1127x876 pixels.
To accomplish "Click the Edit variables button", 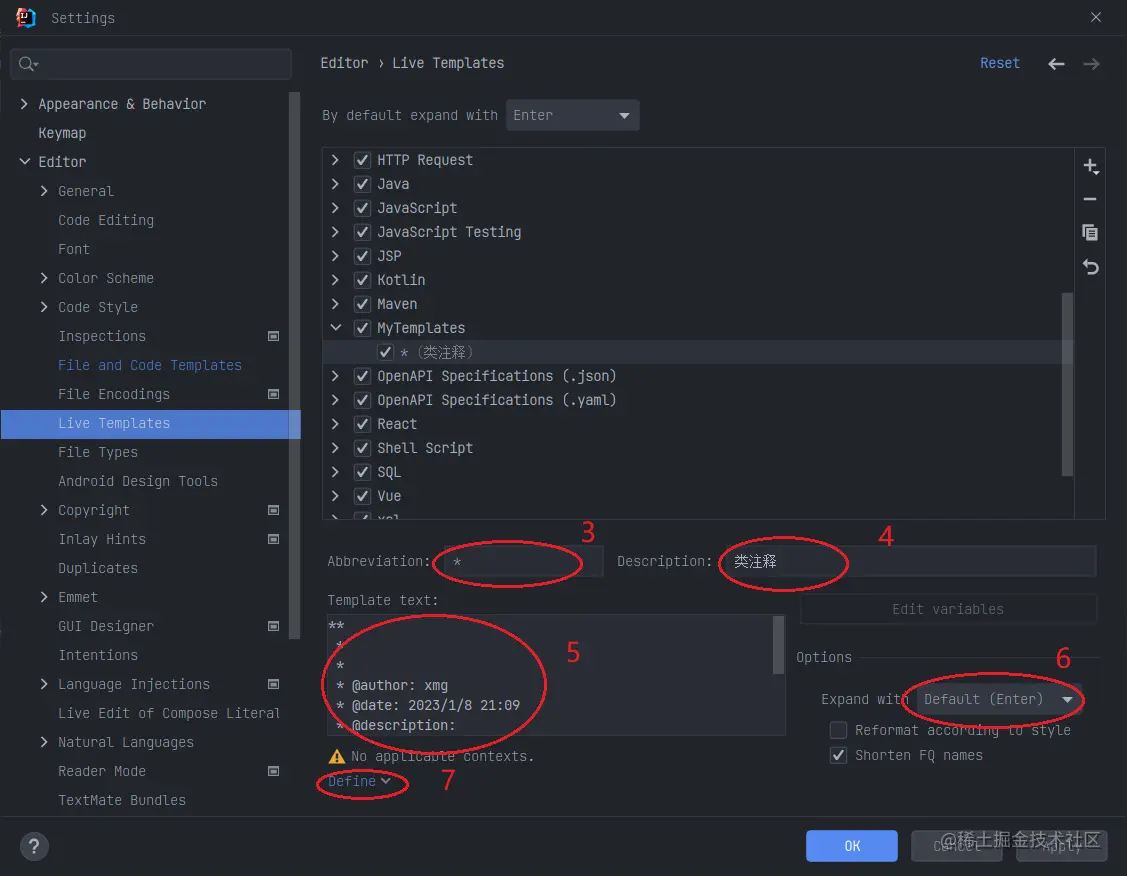I will click(948, 609).
